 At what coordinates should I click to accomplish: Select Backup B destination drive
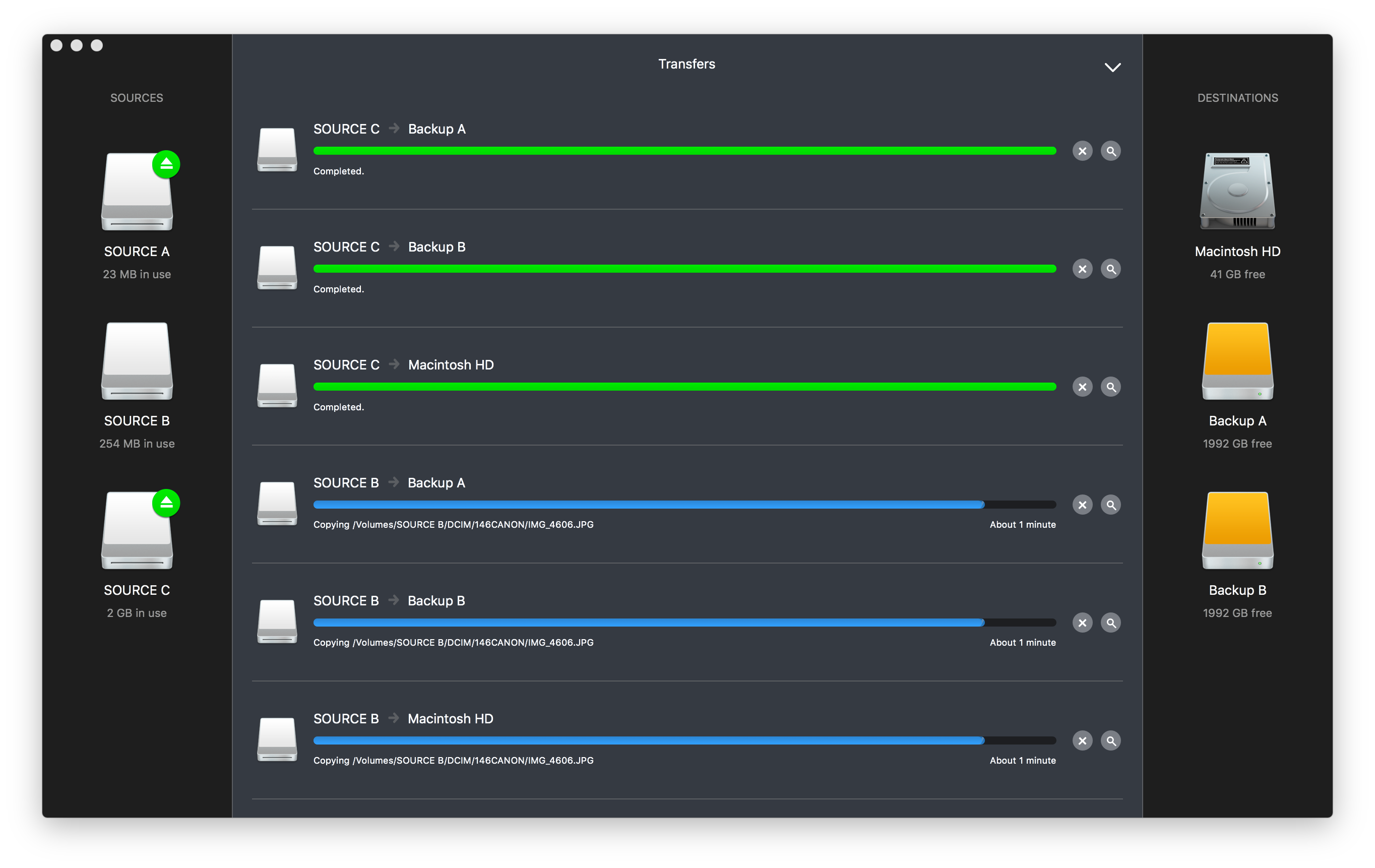pyautogui.click(x=1237, y=530)
